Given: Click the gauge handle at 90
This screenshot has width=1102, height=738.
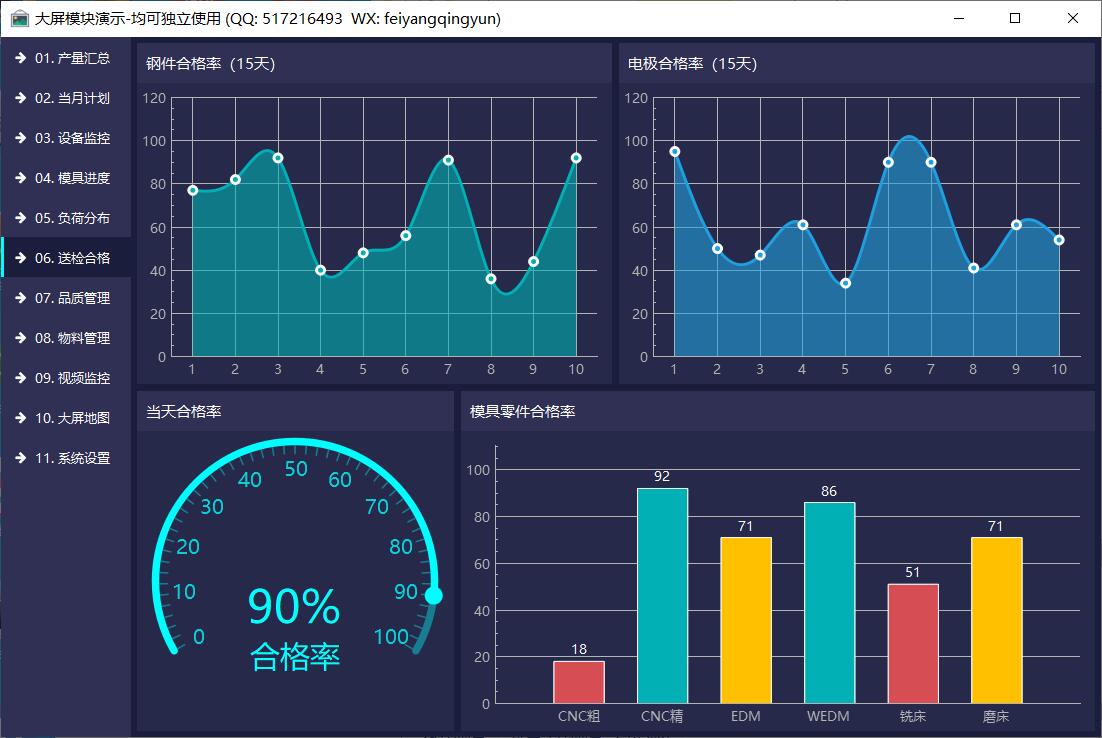Looking at the screenshot, I should [x=433, y=596].
